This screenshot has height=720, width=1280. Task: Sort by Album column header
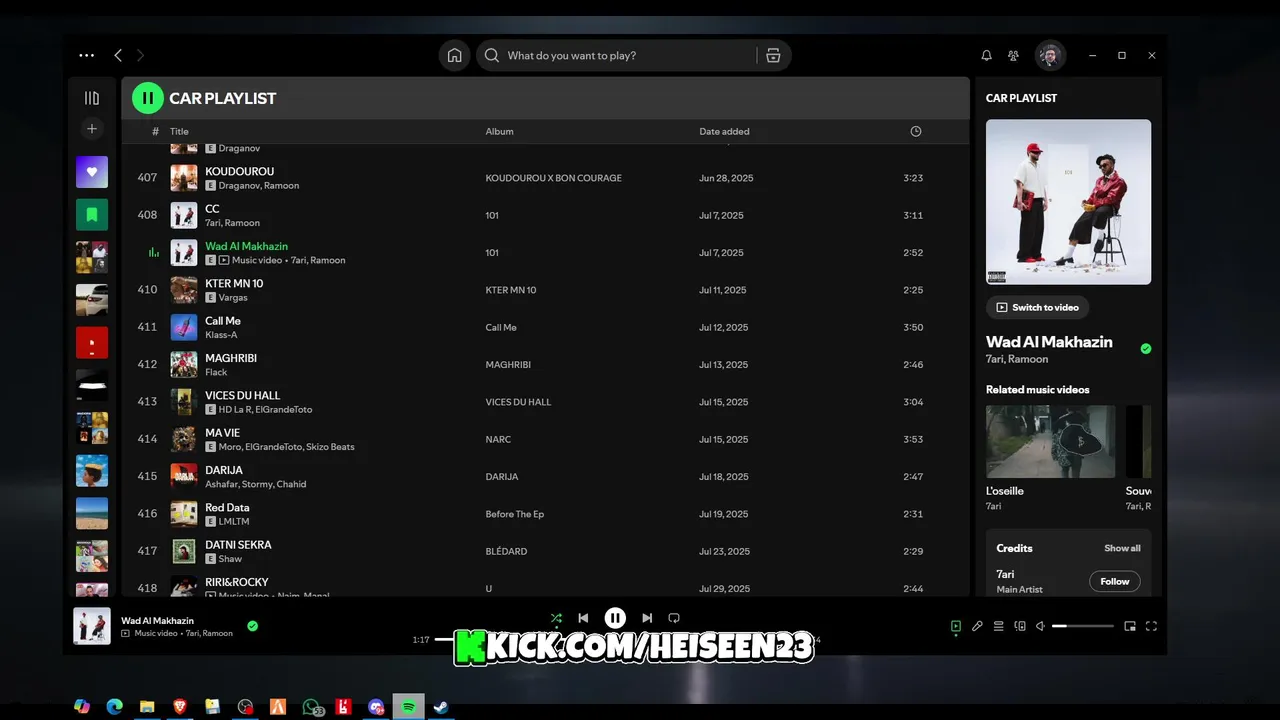(500, 132)
